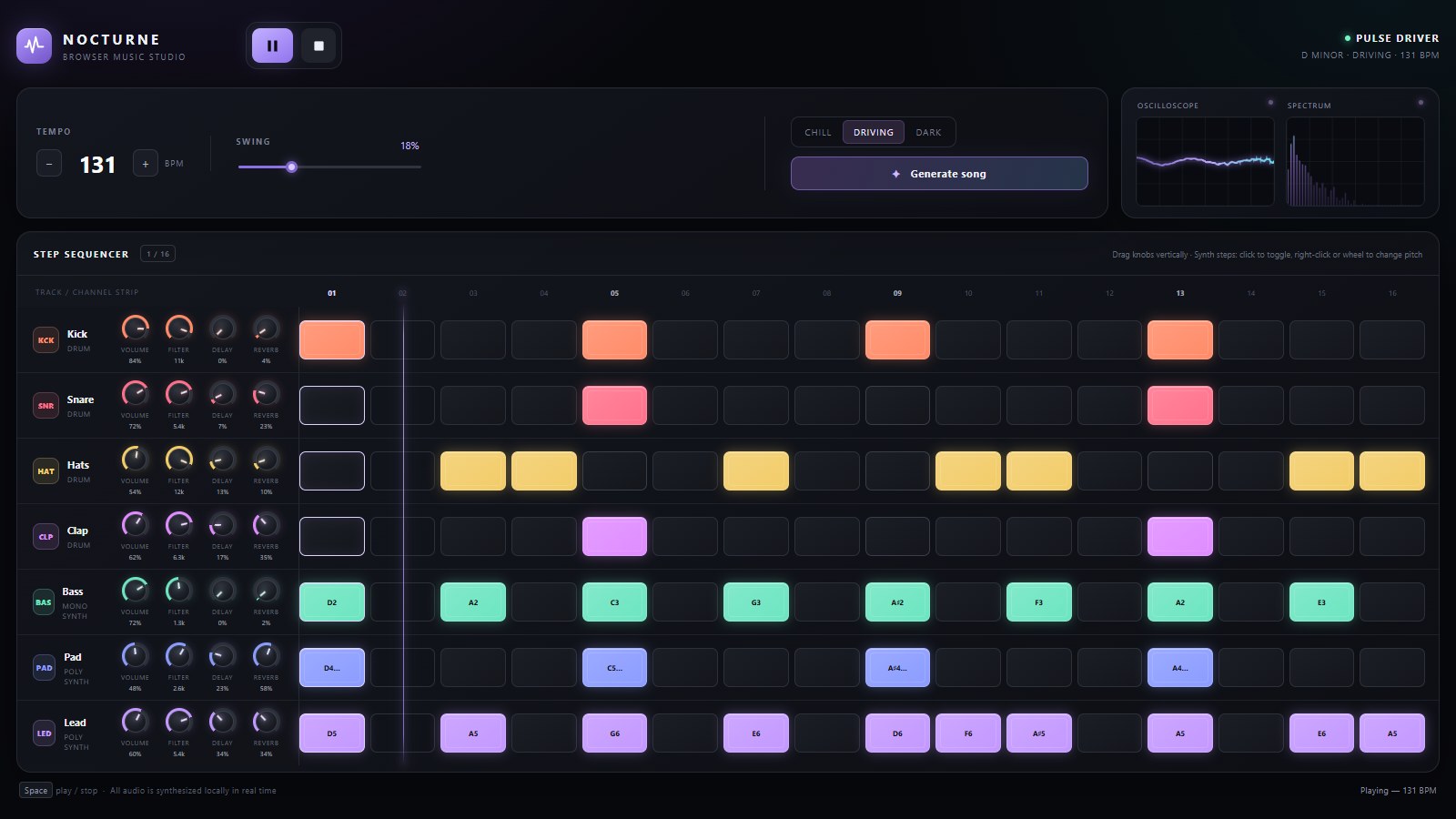This screenshot has height=819, width=1456.
Task: Click the KCK Kick track badge
Action: click(45, 339)
